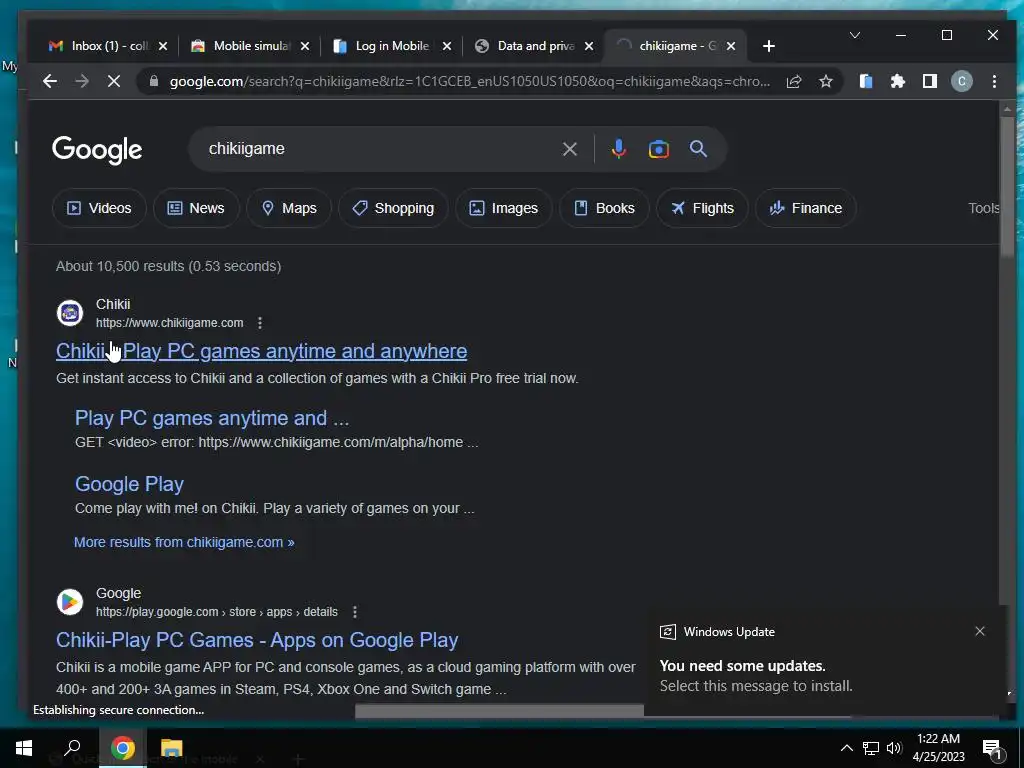This screenshot has width=1024, height=768.
Task: Switch to the Data and privacy tab
Action: click(526, 46)
